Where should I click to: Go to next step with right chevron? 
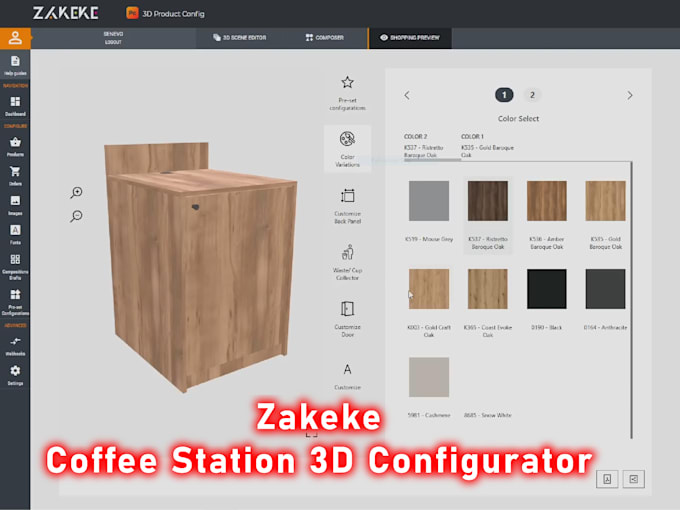pyautogui.click(x=630, y=95)
